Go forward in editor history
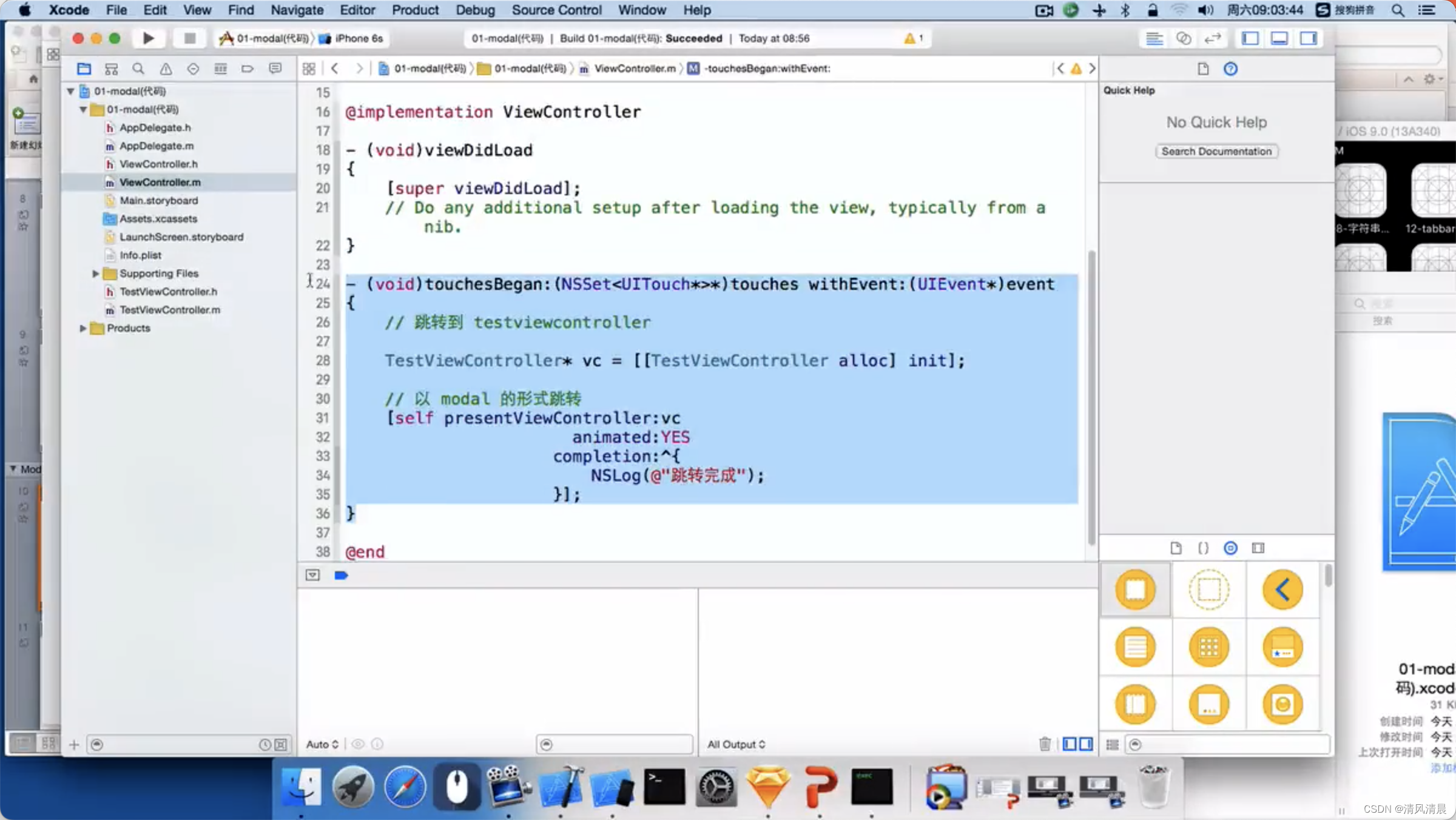 (359, 69)
